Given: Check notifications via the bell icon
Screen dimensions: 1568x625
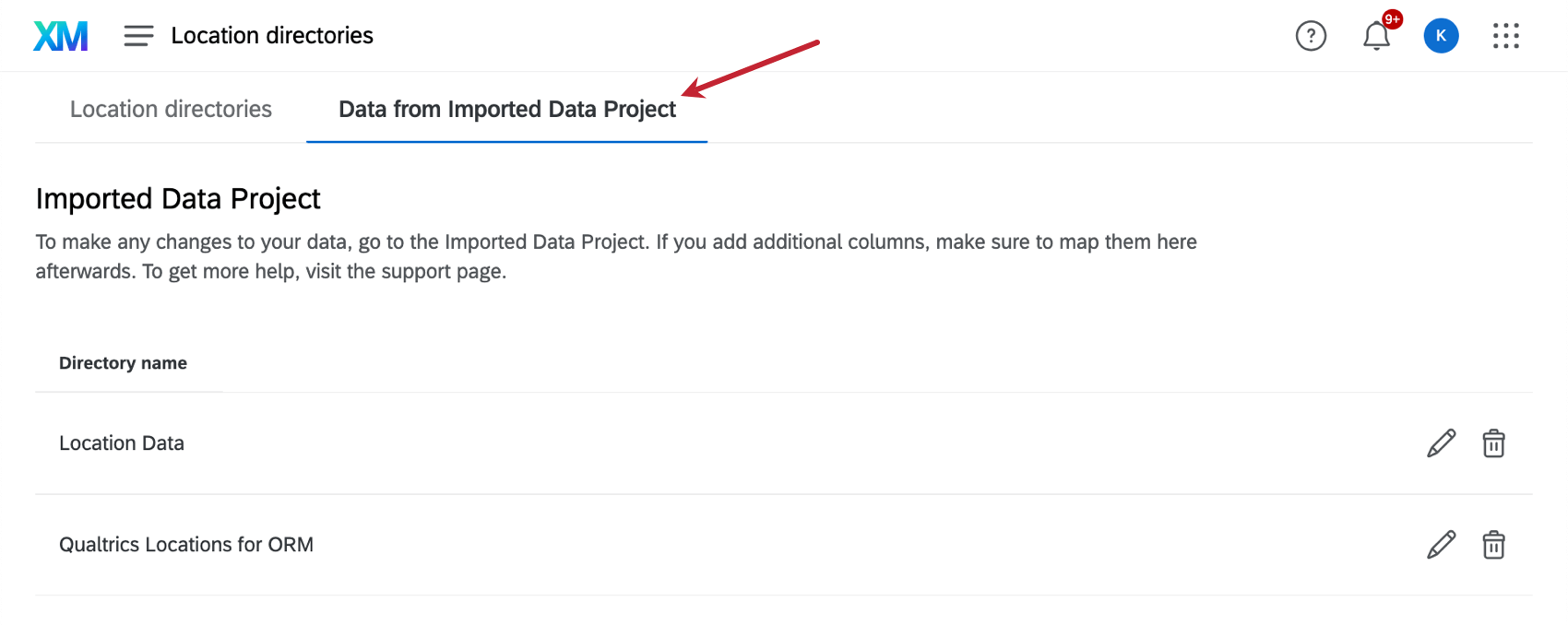Looking at the screenshot, I should 1376,37.
